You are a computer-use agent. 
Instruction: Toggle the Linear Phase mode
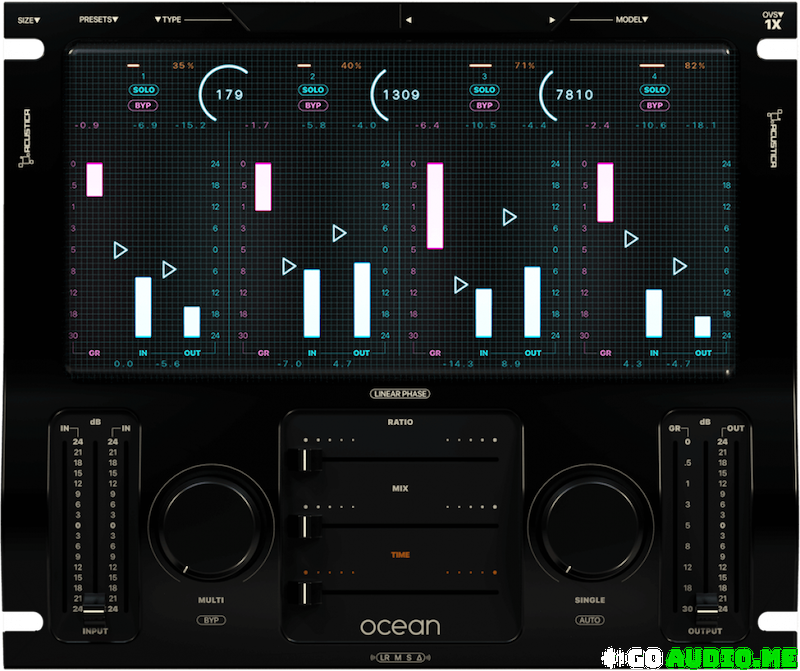click(x=400, y=394)
